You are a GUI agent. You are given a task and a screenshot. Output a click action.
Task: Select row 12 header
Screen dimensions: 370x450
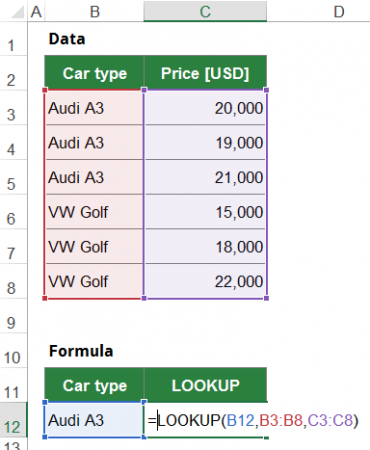13,420
